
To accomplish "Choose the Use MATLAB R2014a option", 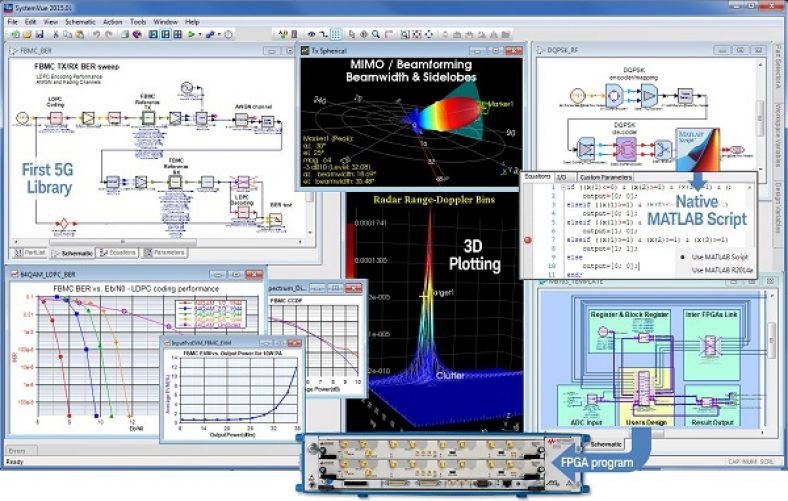I will (x=722, y=270).
